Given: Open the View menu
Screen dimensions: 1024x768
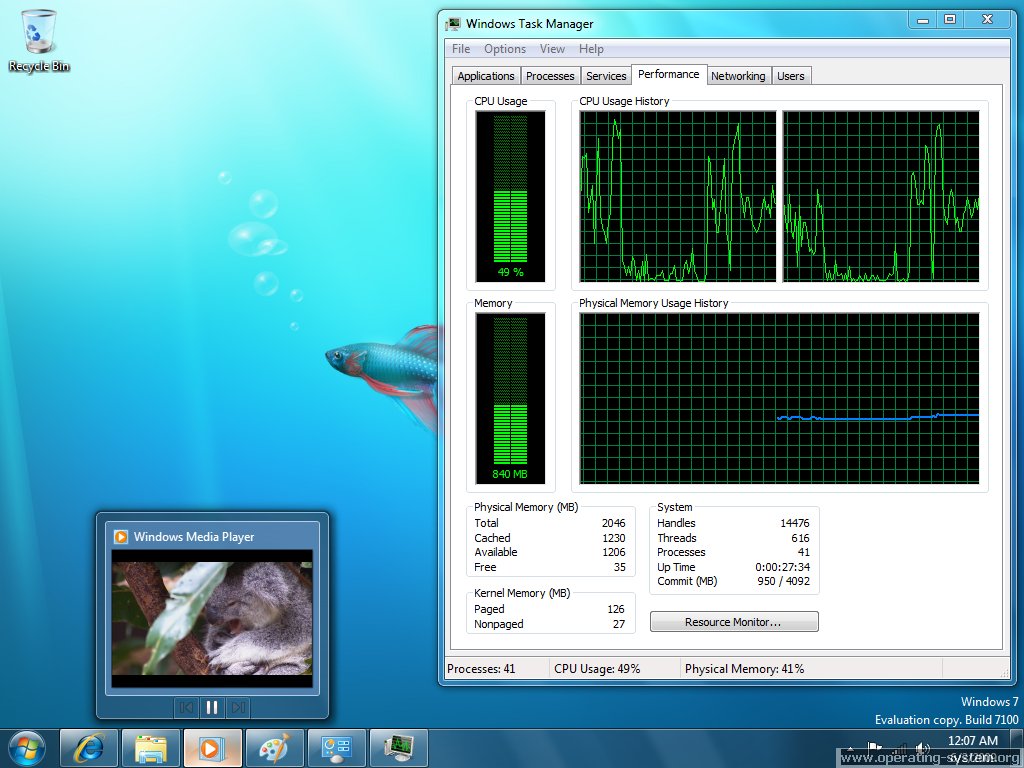Looking at the screenshot, I should 552,49.
